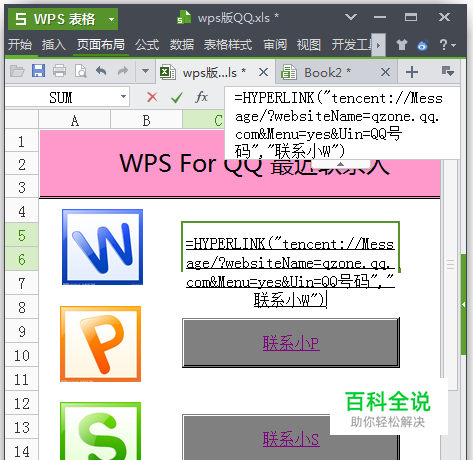Undo the last action
The image size is (473, 460).
point(101,71)
